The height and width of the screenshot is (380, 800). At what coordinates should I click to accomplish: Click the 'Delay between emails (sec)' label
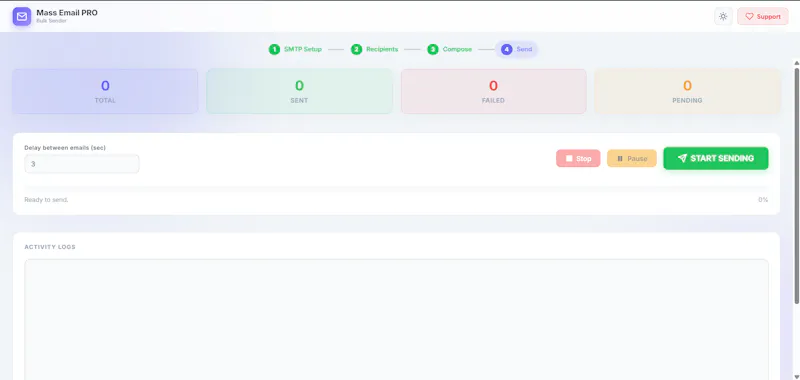pos(65,148)
